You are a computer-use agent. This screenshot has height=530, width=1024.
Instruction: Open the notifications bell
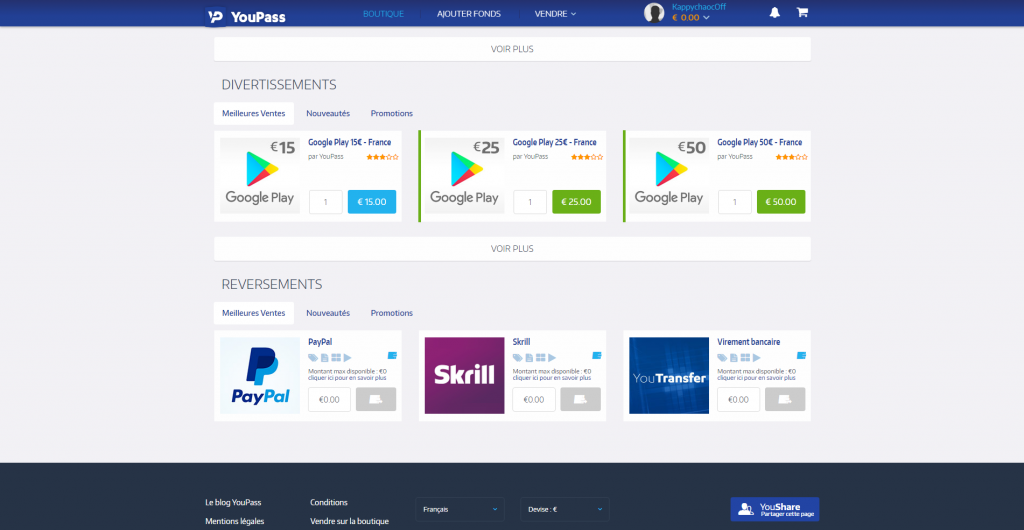point(775,13)
